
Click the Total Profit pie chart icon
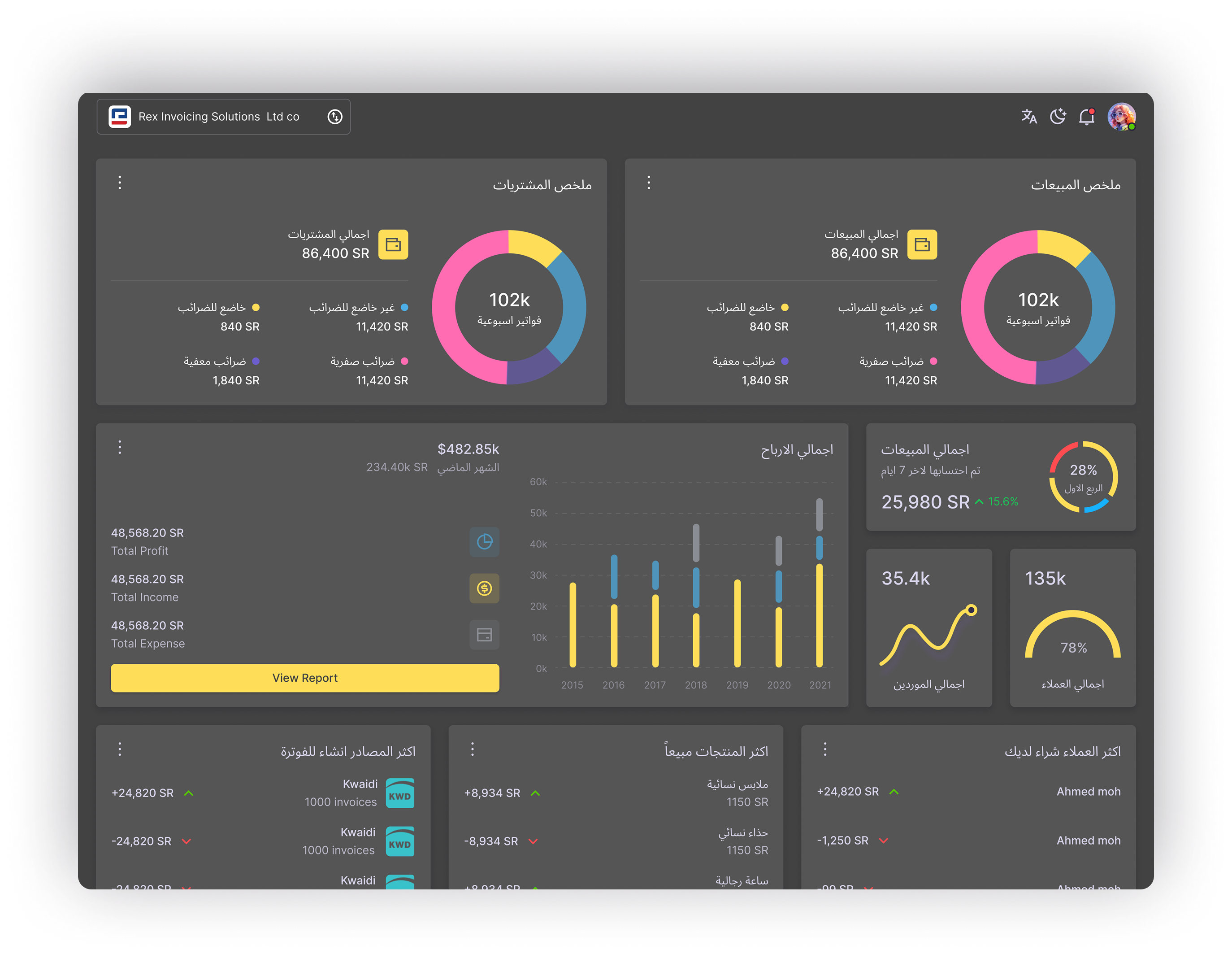point(484,542)
